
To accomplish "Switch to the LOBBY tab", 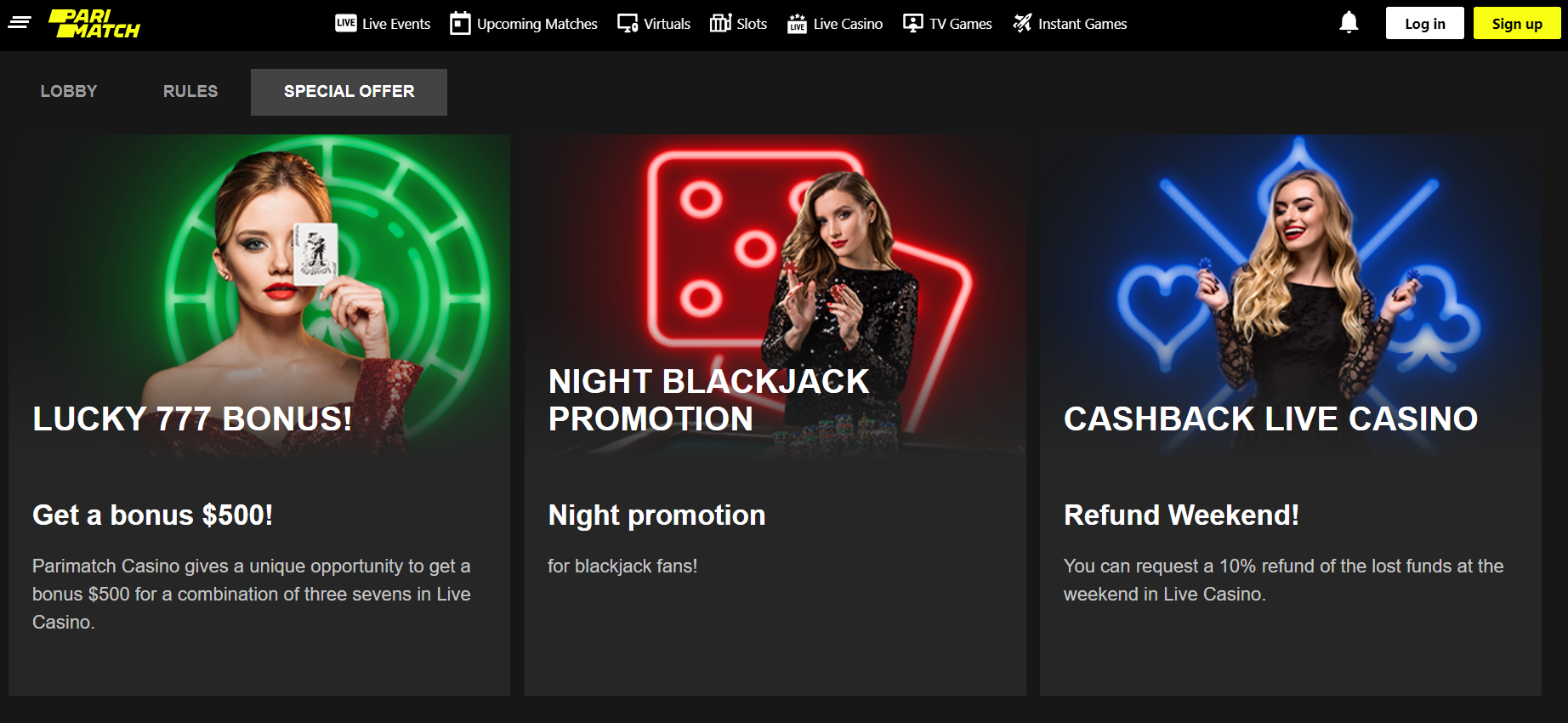I will click(68, 91).
